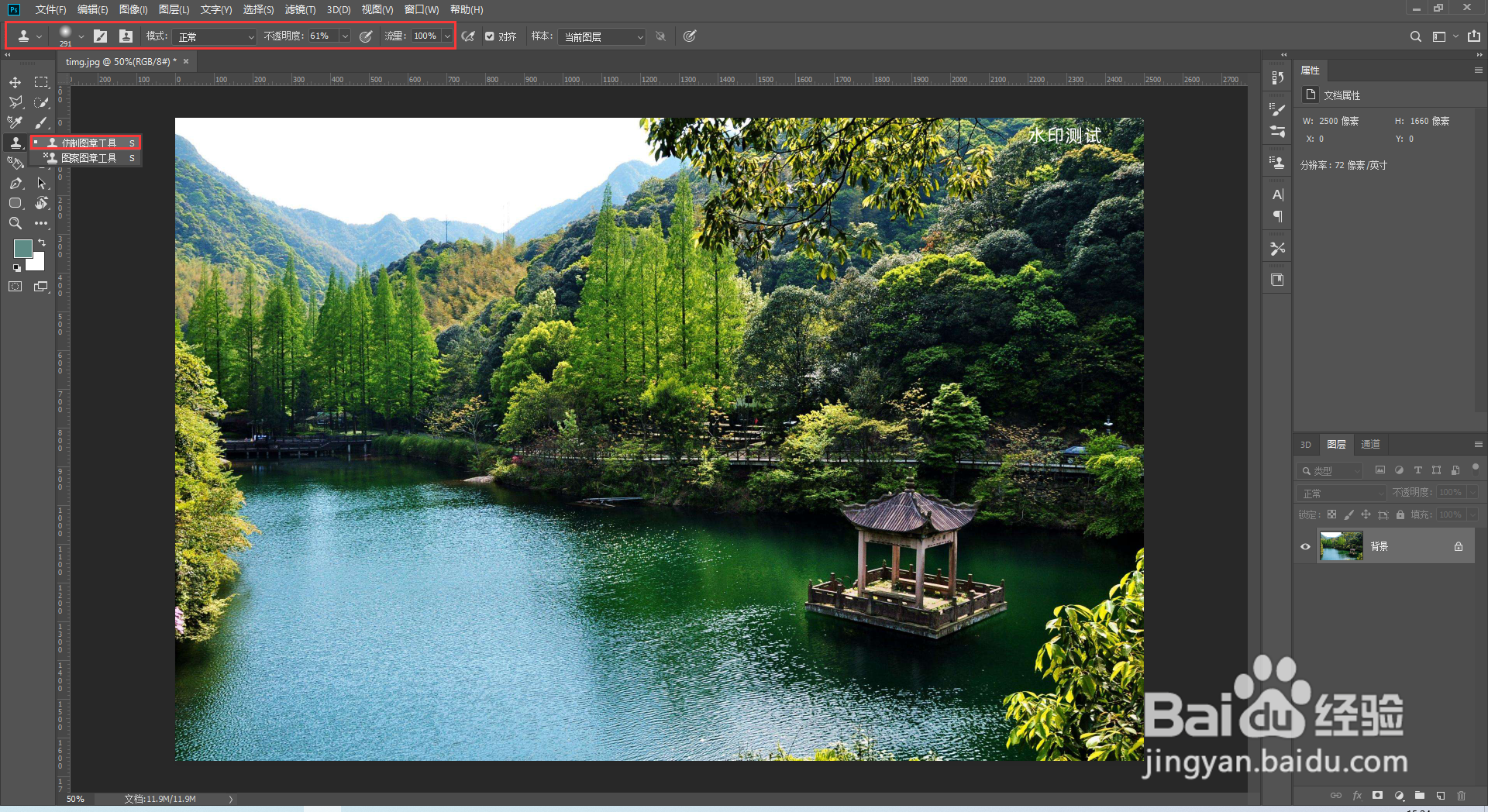
Task: Open the 图像(I) menu
Action: click(133, 9)
